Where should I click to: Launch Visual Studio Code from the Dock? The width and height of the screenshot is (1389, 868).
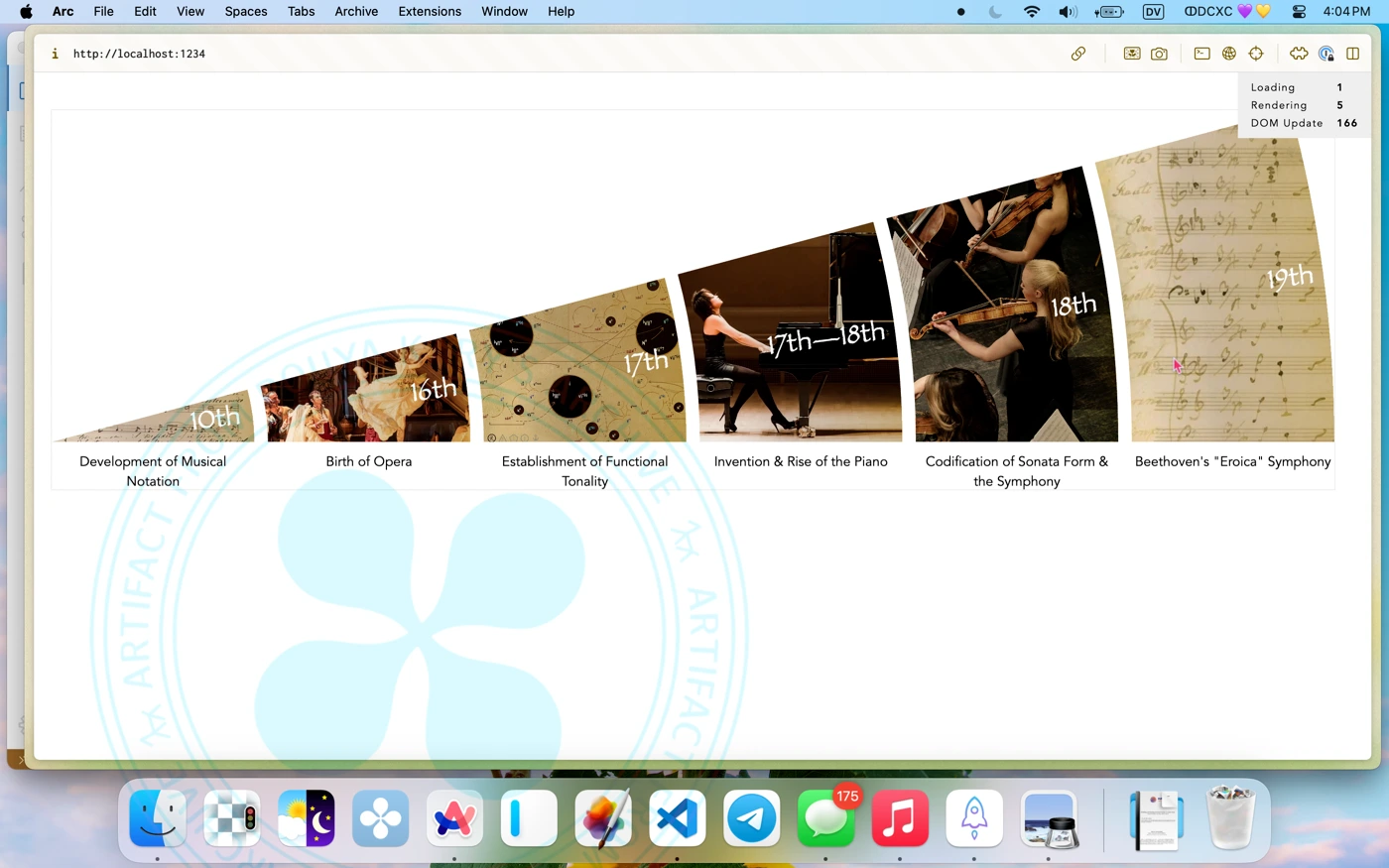[x=678, y=818]
